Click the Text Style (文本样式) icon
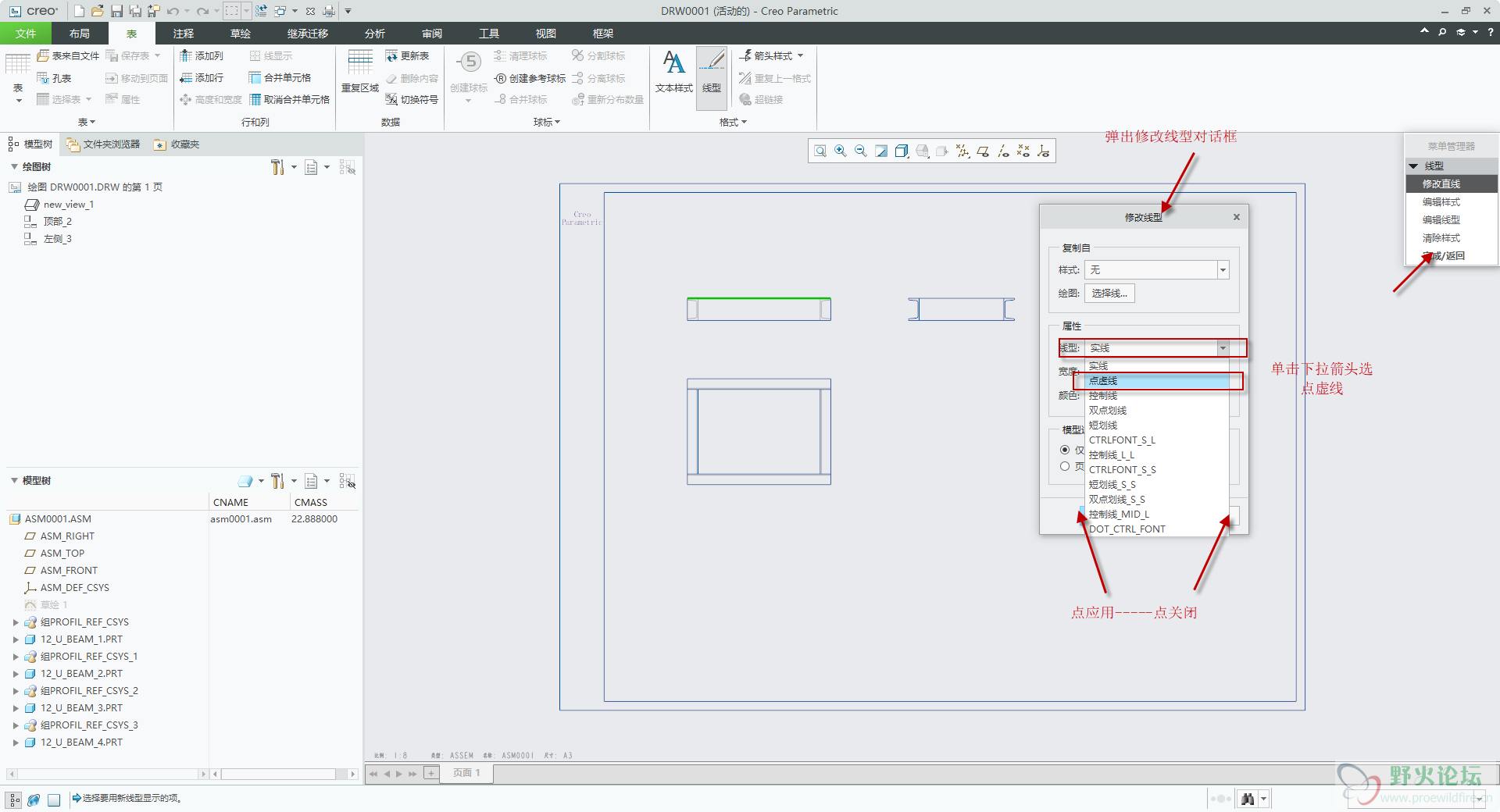 [673, 72]
